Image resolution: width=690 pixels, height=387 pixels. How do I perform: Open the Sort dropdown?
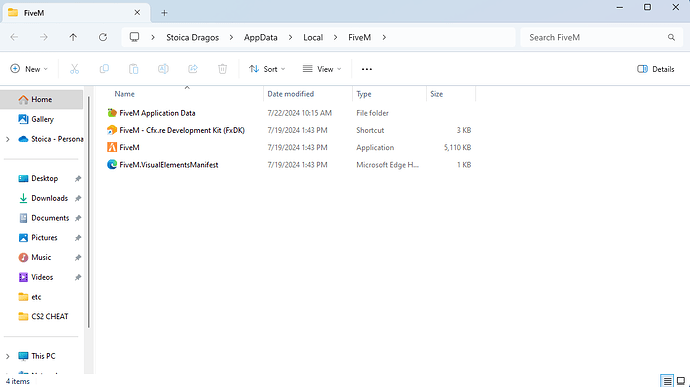[x=267, y=69]
